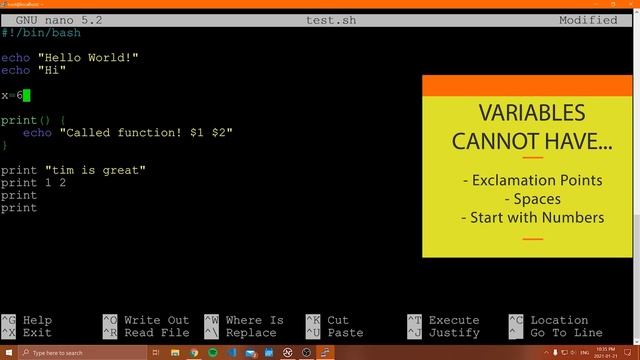Viewport: 640px width, 360px height.
Task: Open Task View from the taskbar
Action: click(156, 353)
